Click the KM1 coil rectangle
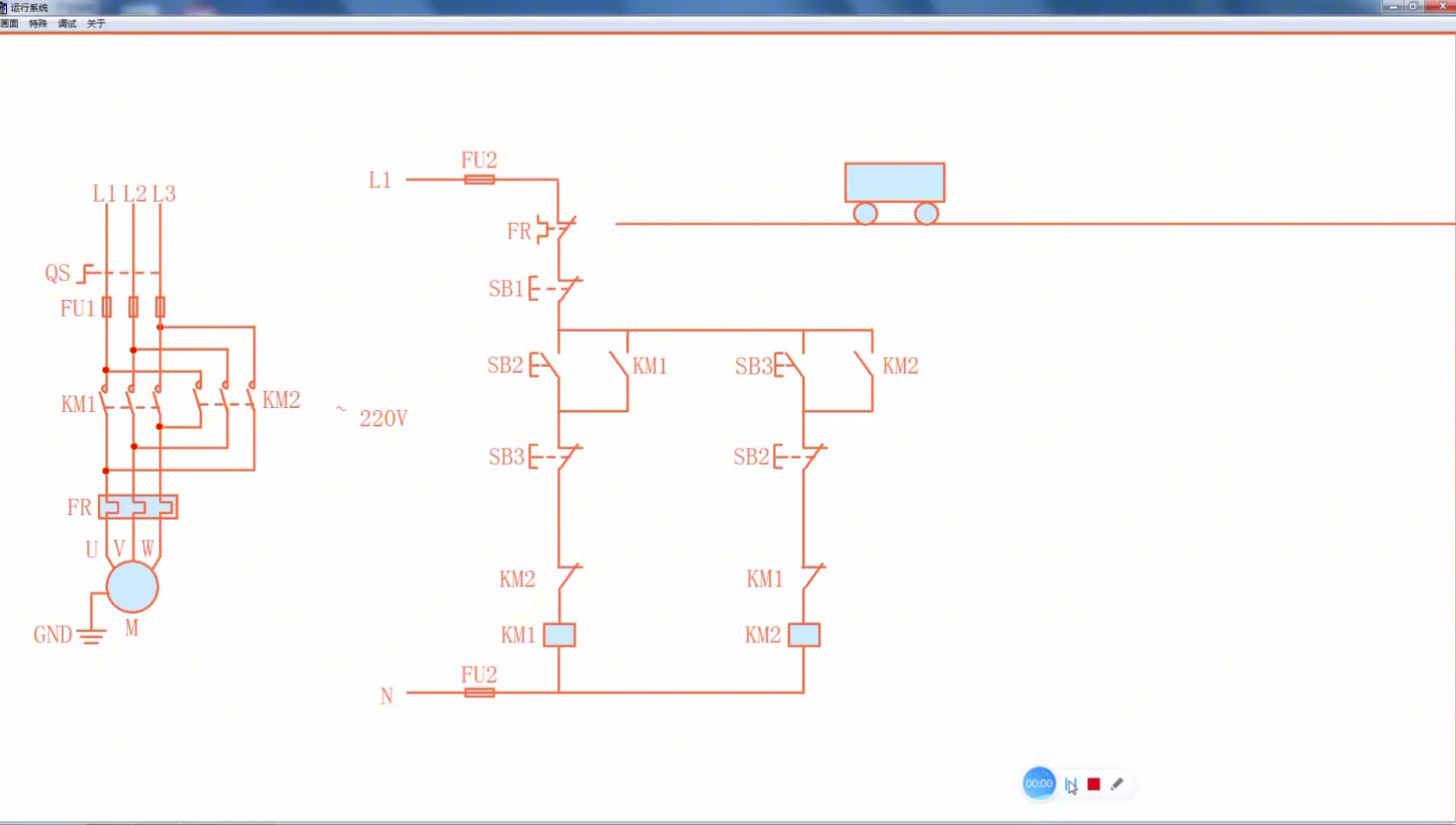 (559, 635)
